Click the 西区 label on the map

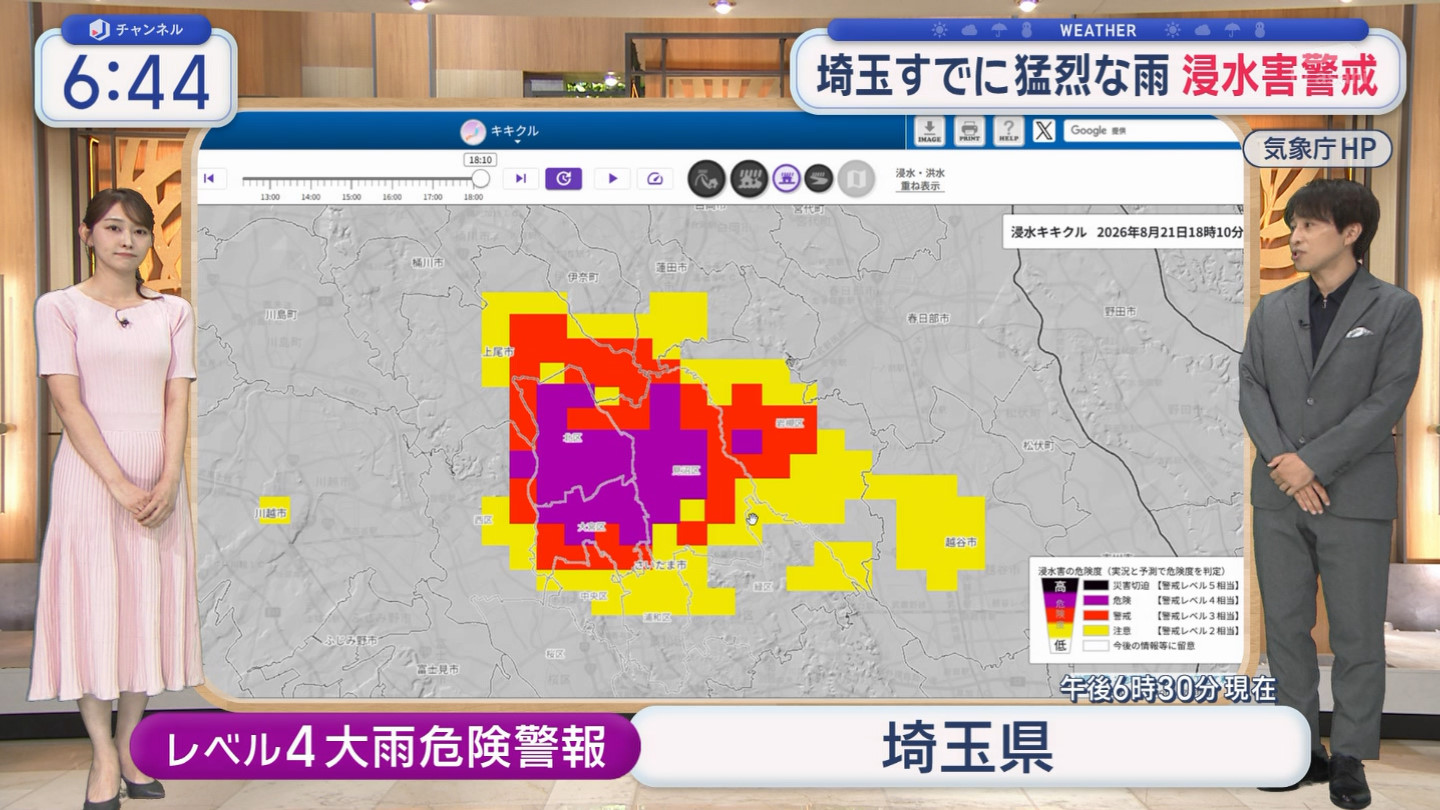[x=484, y=521]
